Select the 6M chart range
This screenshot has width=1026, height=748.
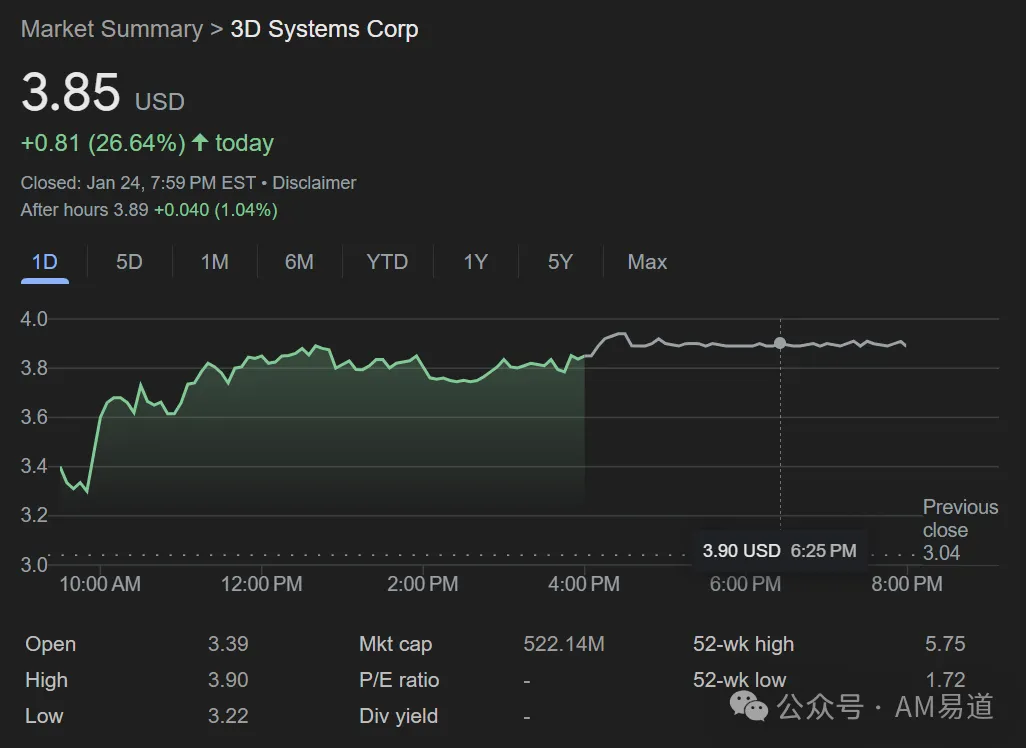pyautogui.click(x=299, y=262)
